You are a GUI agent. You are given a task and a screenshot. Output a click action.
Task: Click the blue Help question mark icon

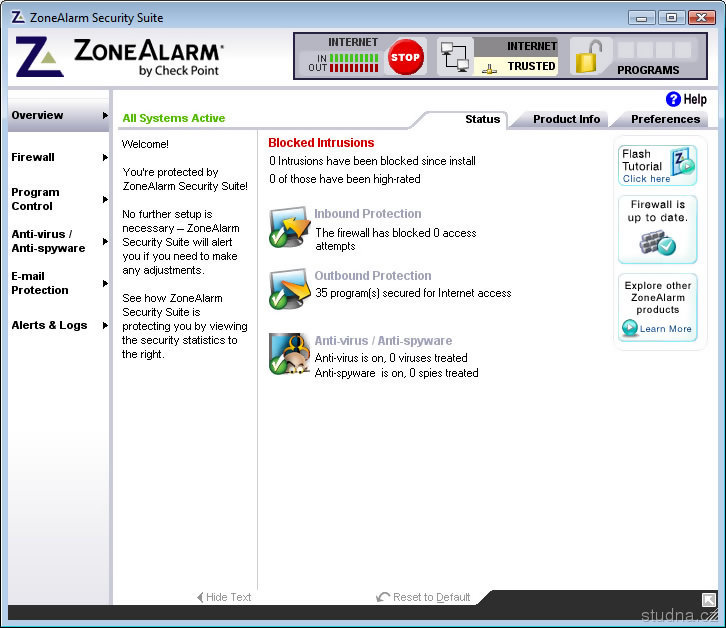[x=673, y=99]
